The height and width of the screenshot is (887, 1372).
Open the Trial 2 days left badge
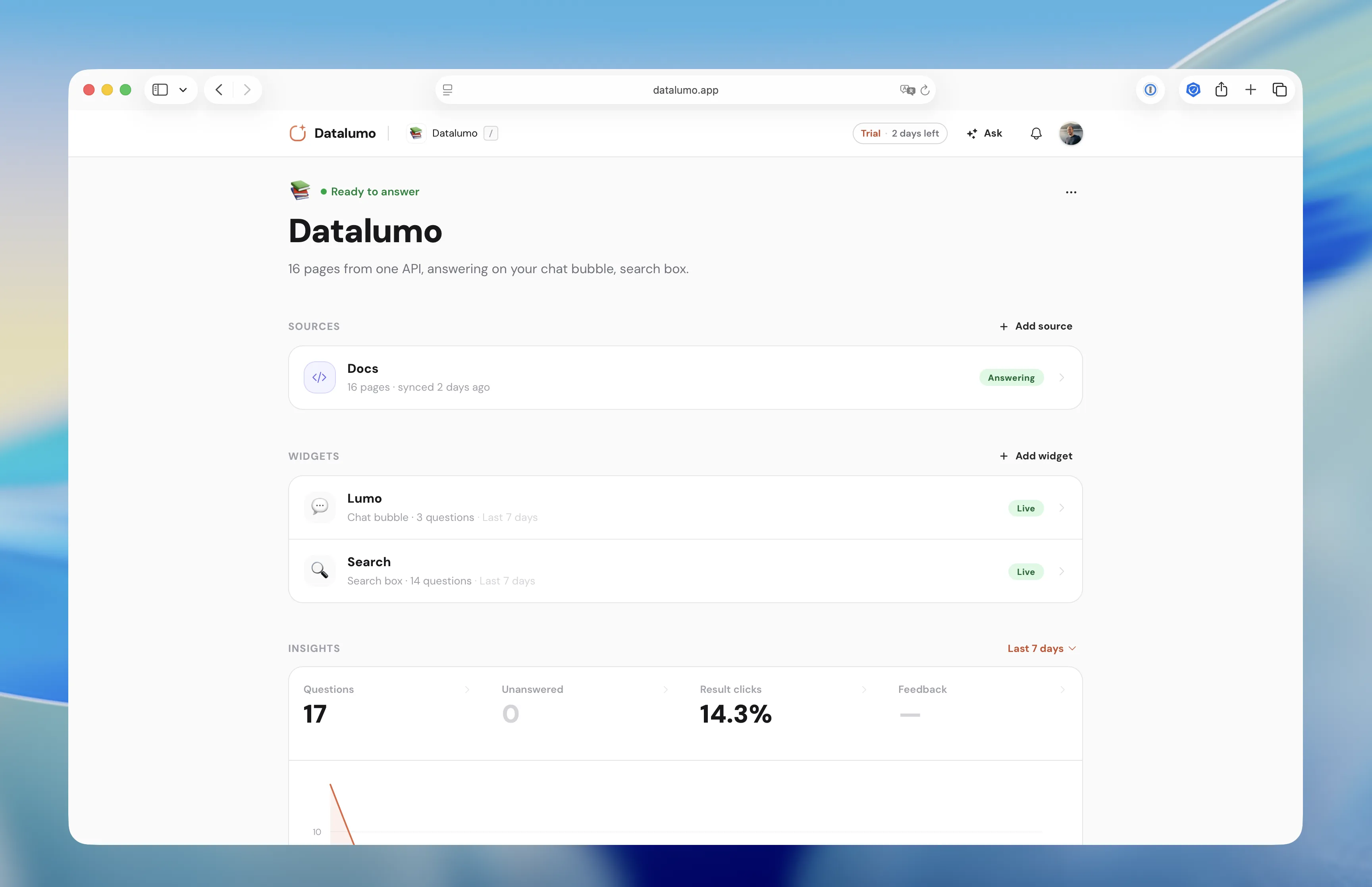899,133
